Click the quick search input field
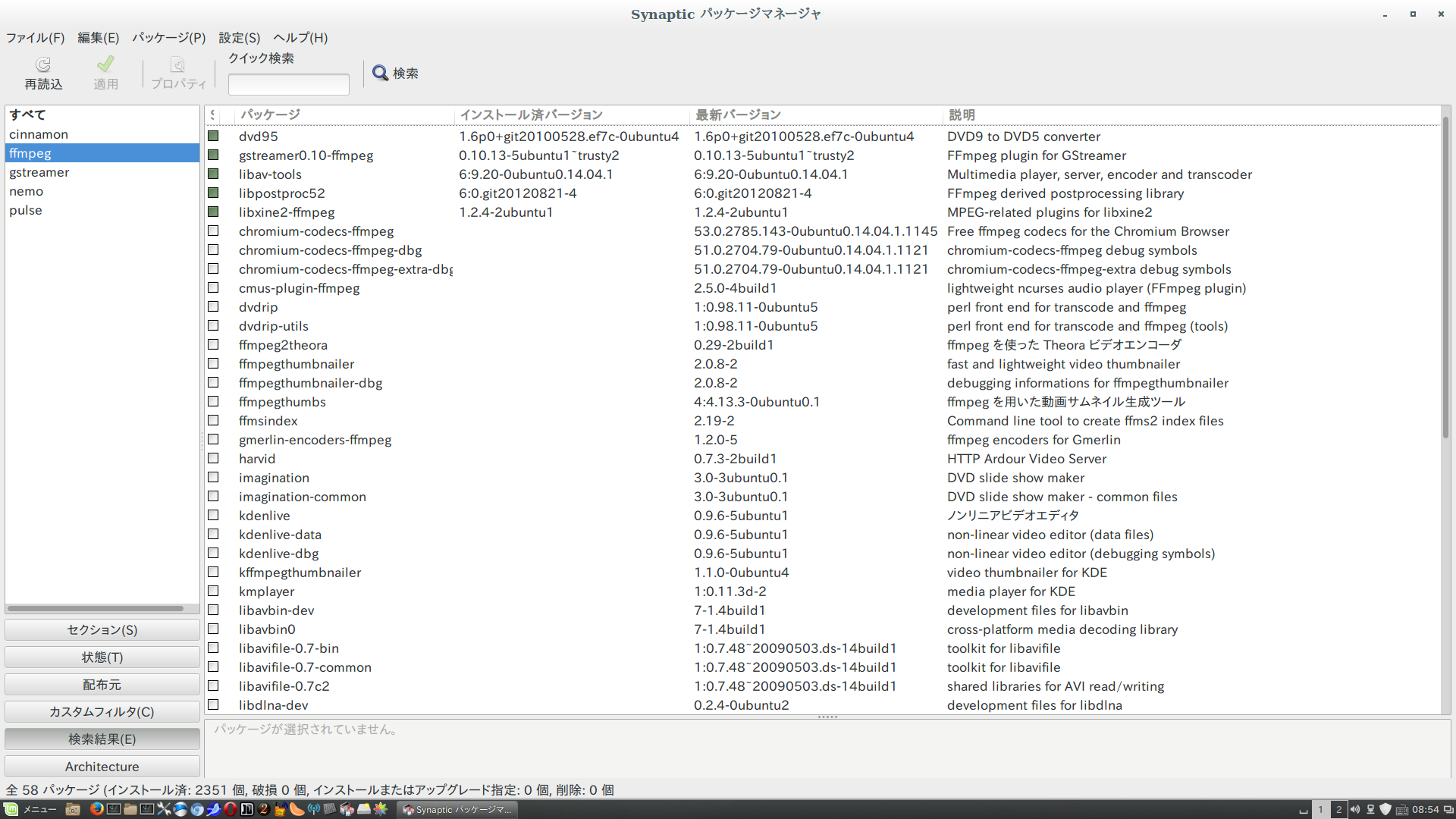Image resolution: width=1456 pixels, height=819 pixels. click(x=289, y=84)
